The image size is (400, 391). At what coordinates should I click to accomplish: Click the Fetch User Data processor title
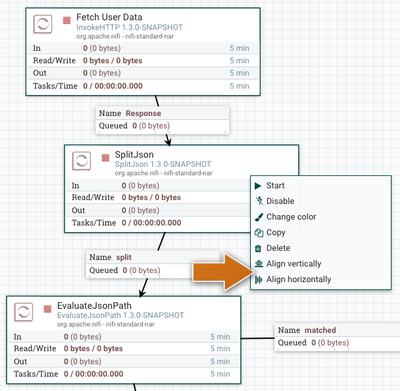pyautogui.click(x=109, y=17)
